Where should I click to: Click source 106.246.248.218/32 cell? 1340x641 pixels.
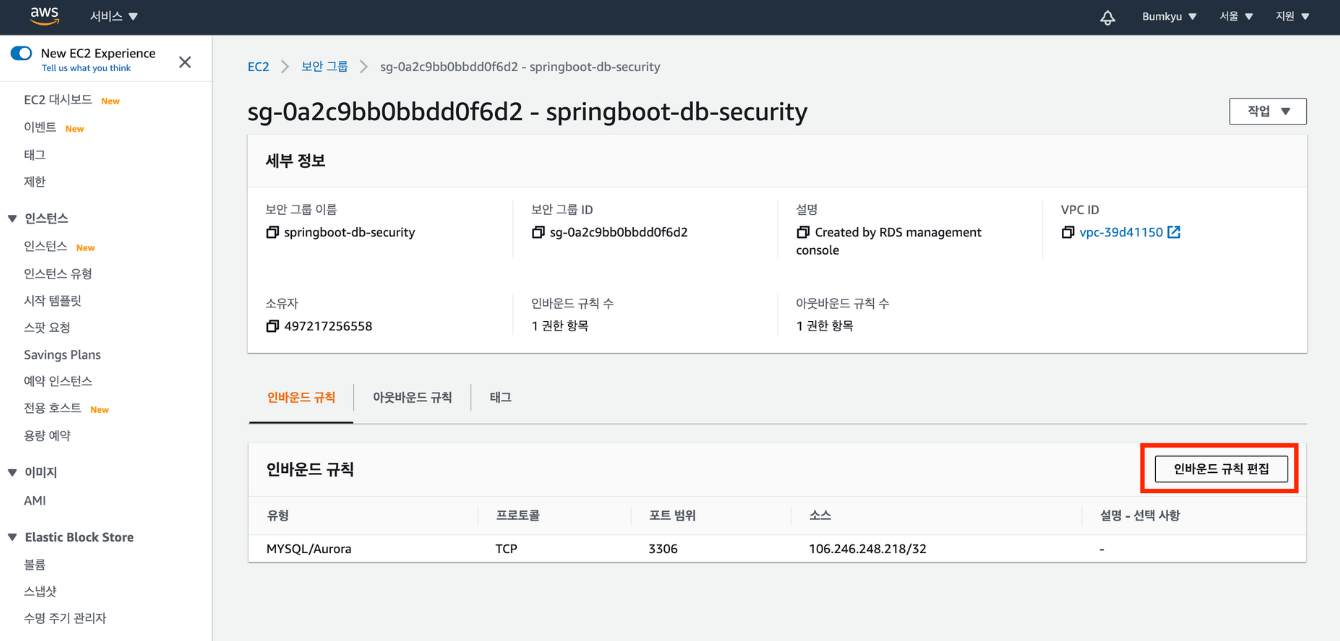coord(867,549)
